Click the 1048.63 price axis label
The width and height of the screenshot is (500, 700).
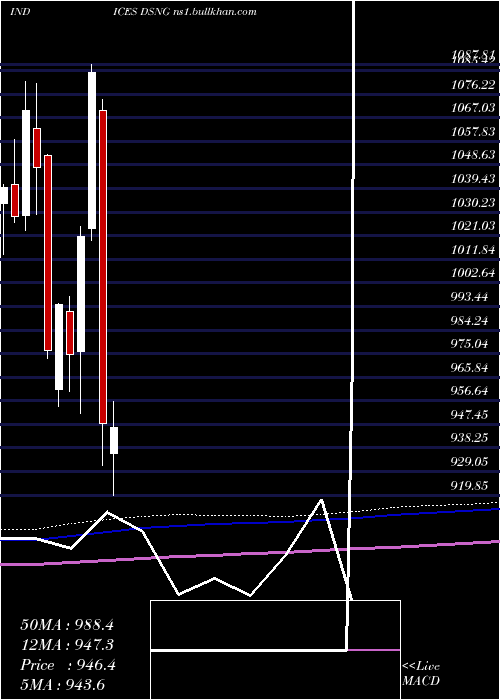474,155
